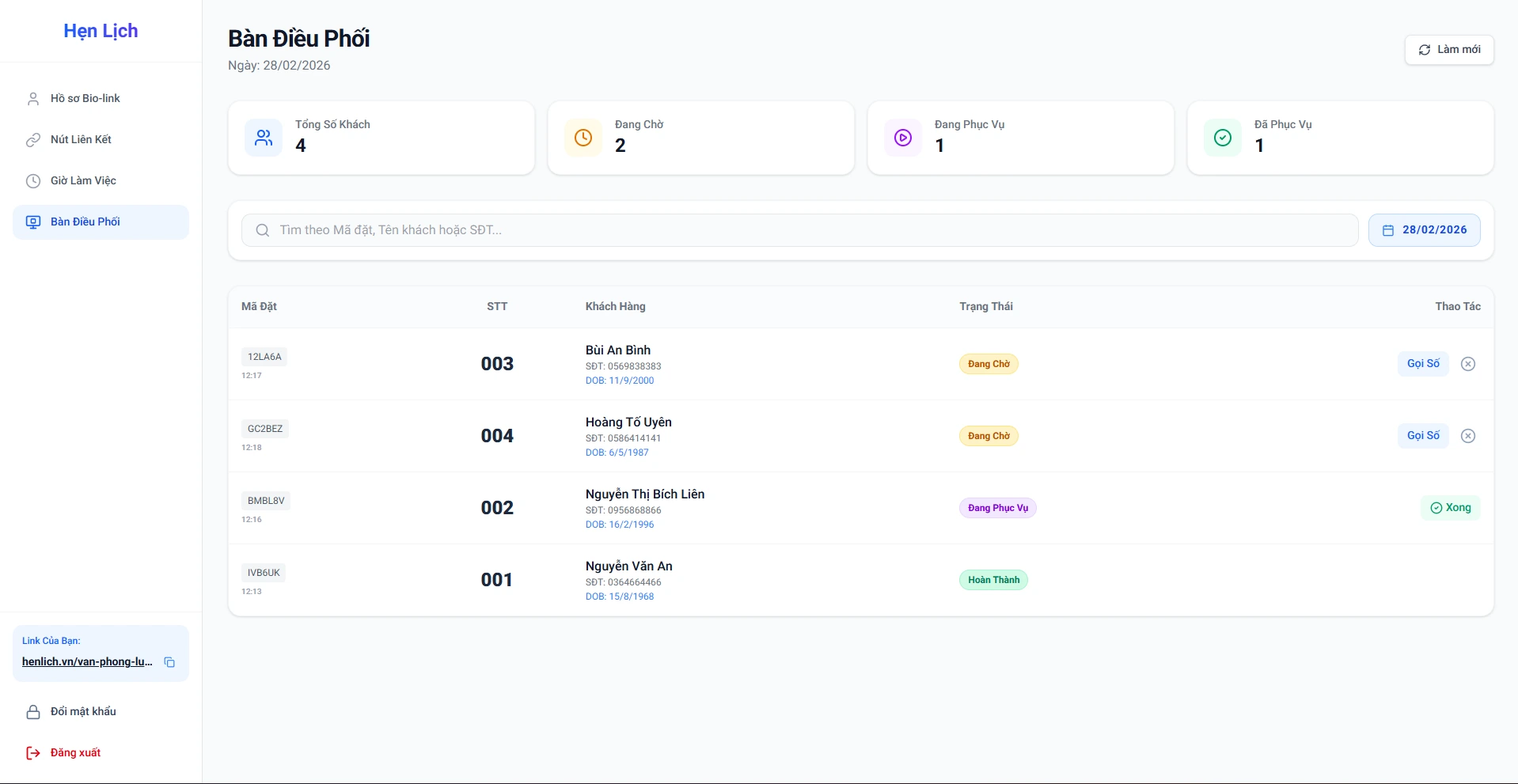Click the magnifier icon in search bar
The image size is (1518, 784).
[263, 230]
